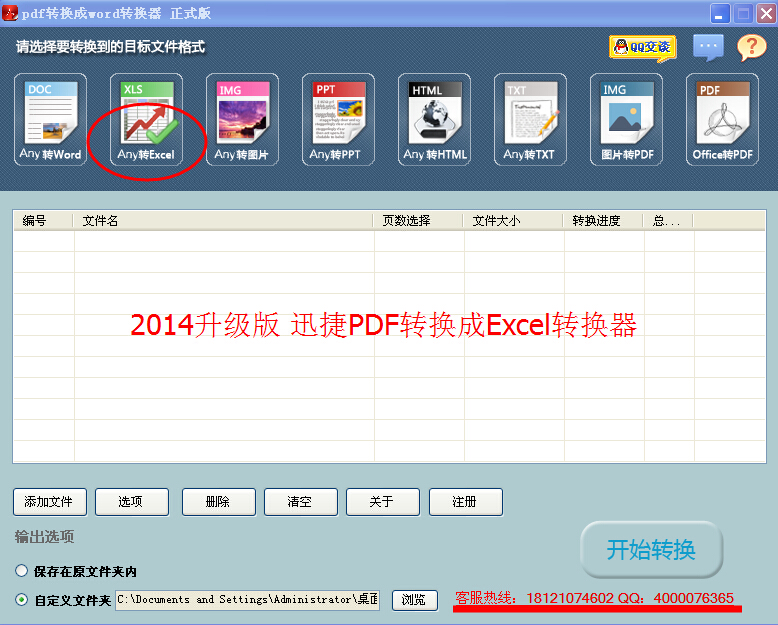Click the output folder path field
Screen dimensions: 778x625
[x=248, y=600]
